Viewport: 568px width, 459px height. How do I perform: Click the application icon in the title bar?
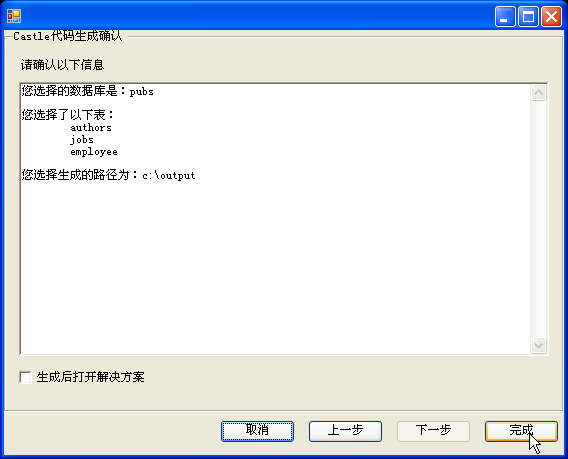(14, 16)
